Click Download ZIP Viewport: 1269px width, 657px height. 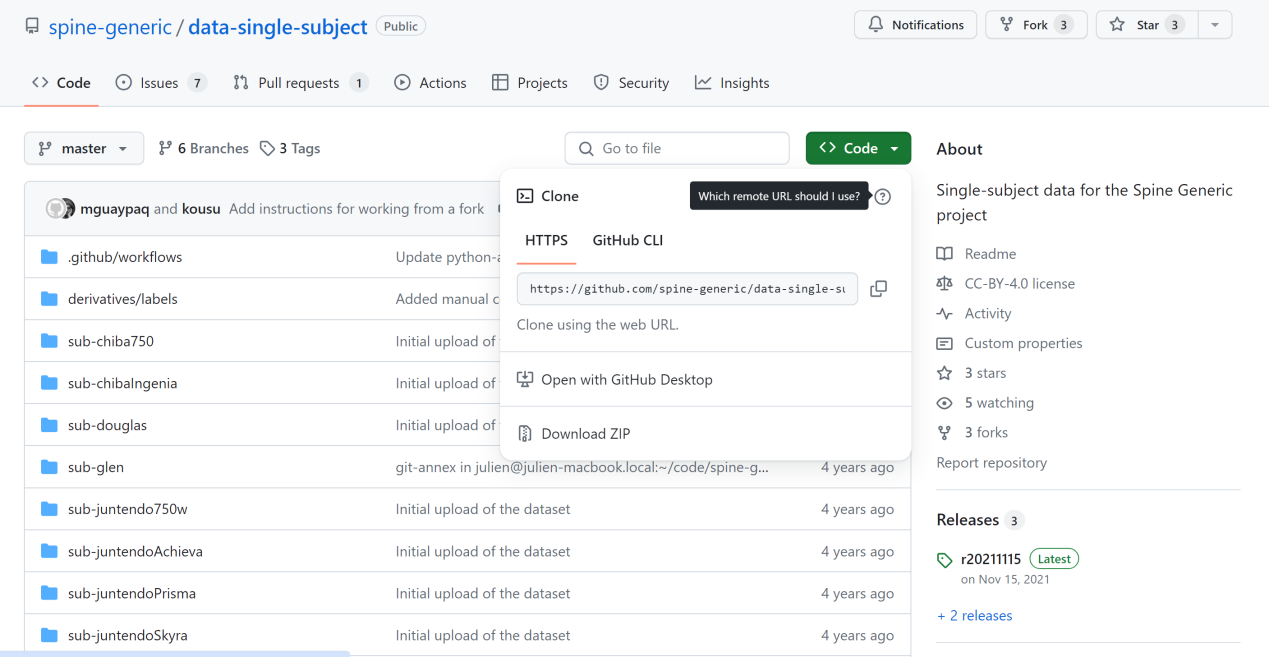(x=585, y=434)
